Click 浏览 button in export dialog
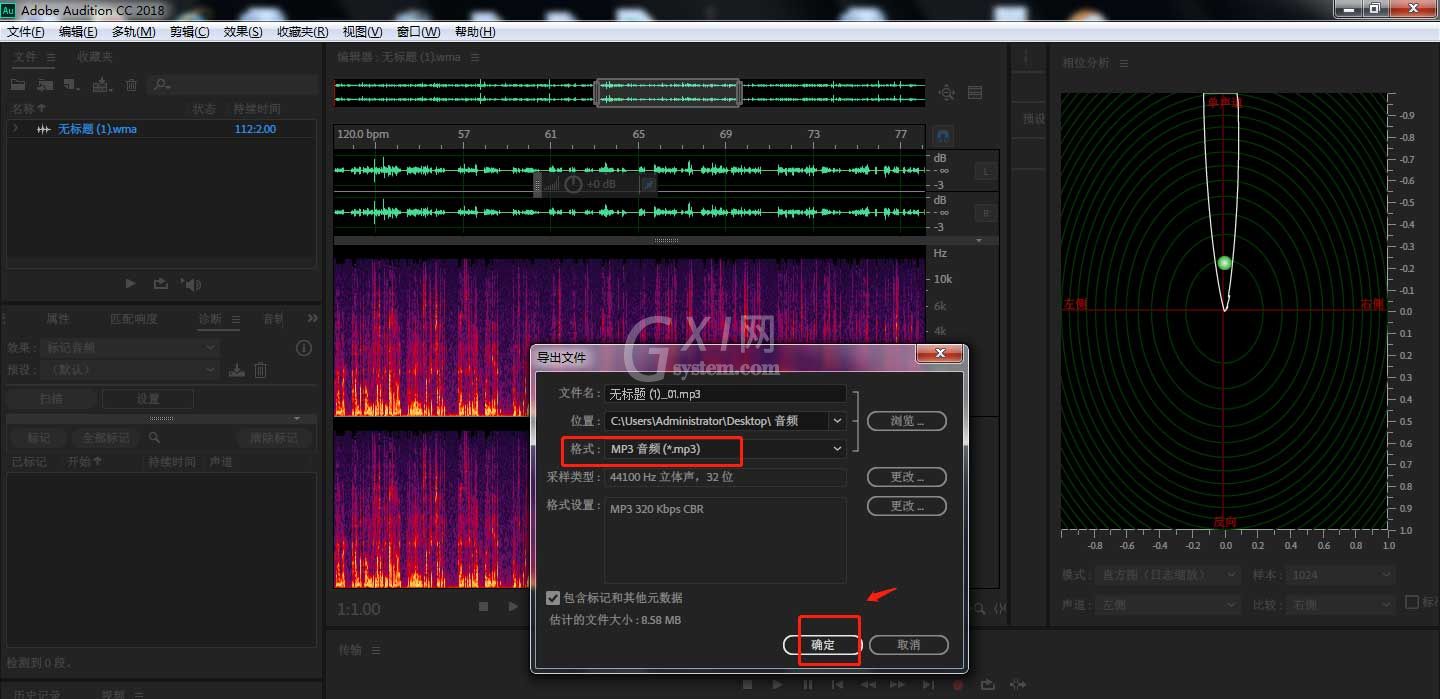1440x699 pixels. pos(906,421)
